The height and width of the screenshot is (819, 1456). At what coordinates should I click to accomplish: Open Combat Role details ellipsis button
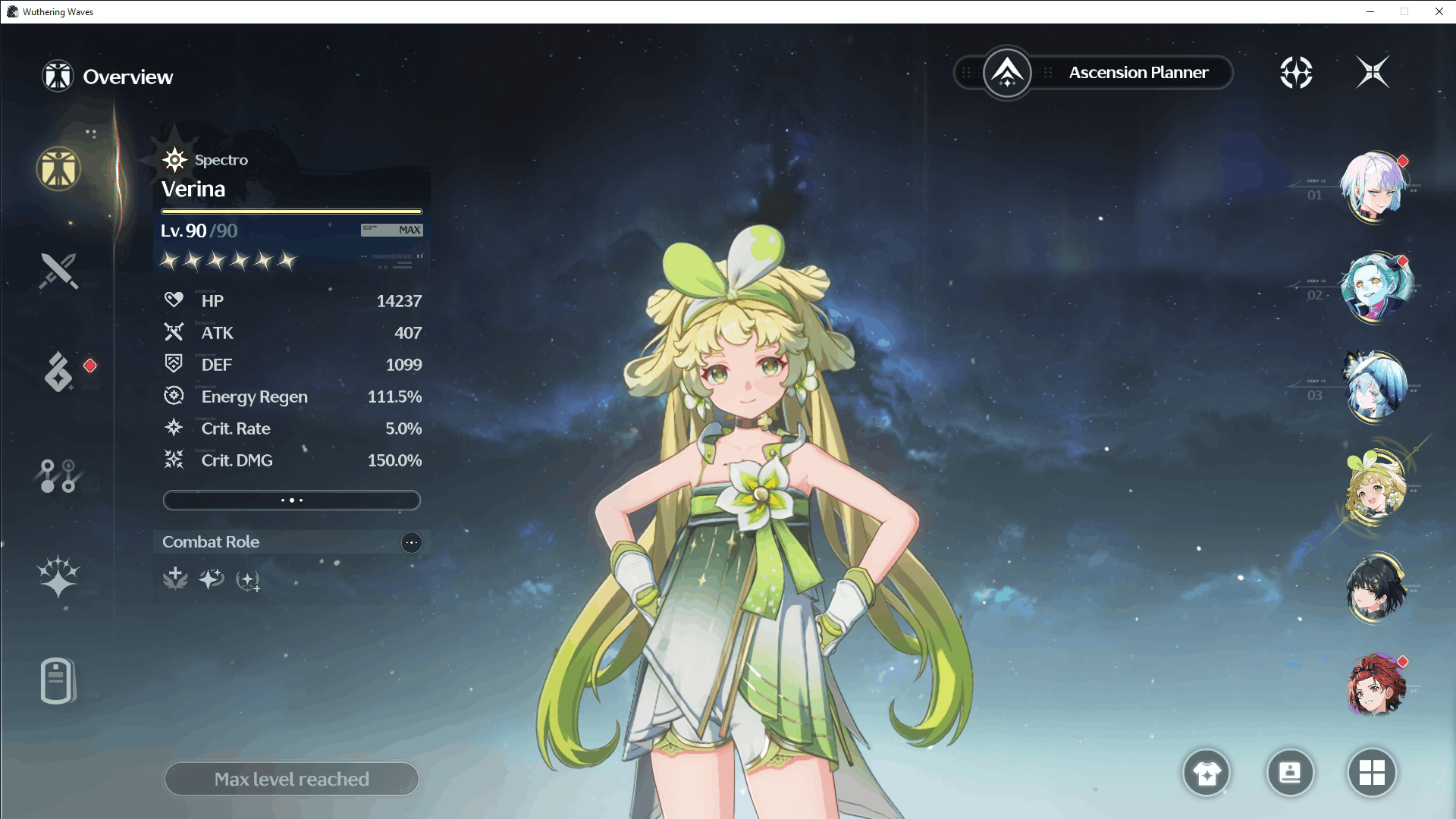pos(411,542)
